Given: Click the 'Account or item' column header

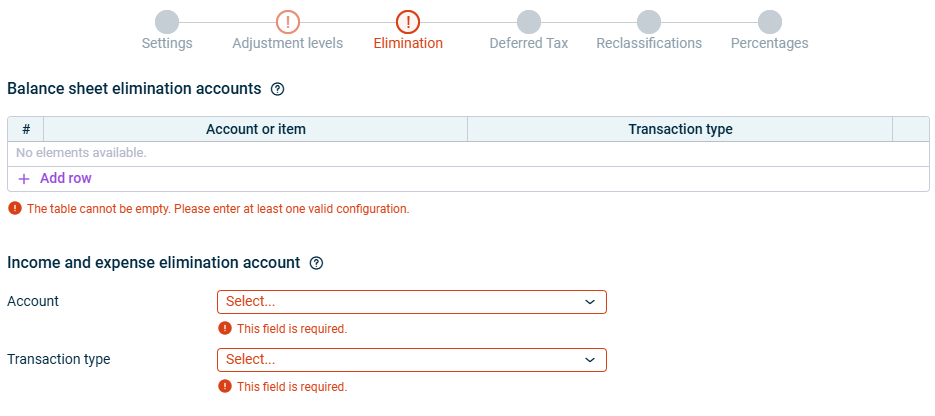Looking at the screenshot, I should coord(256,130).
